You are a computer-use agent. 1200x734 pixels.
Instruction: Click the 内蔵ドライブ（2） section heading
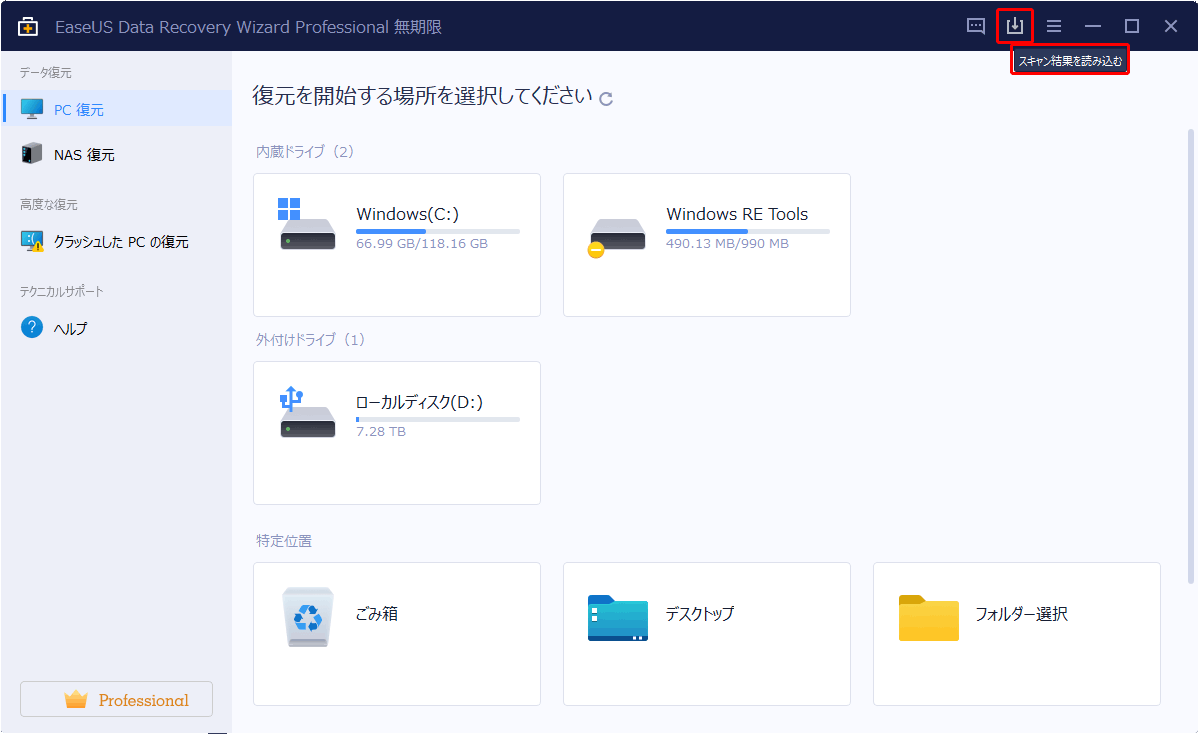305,152
